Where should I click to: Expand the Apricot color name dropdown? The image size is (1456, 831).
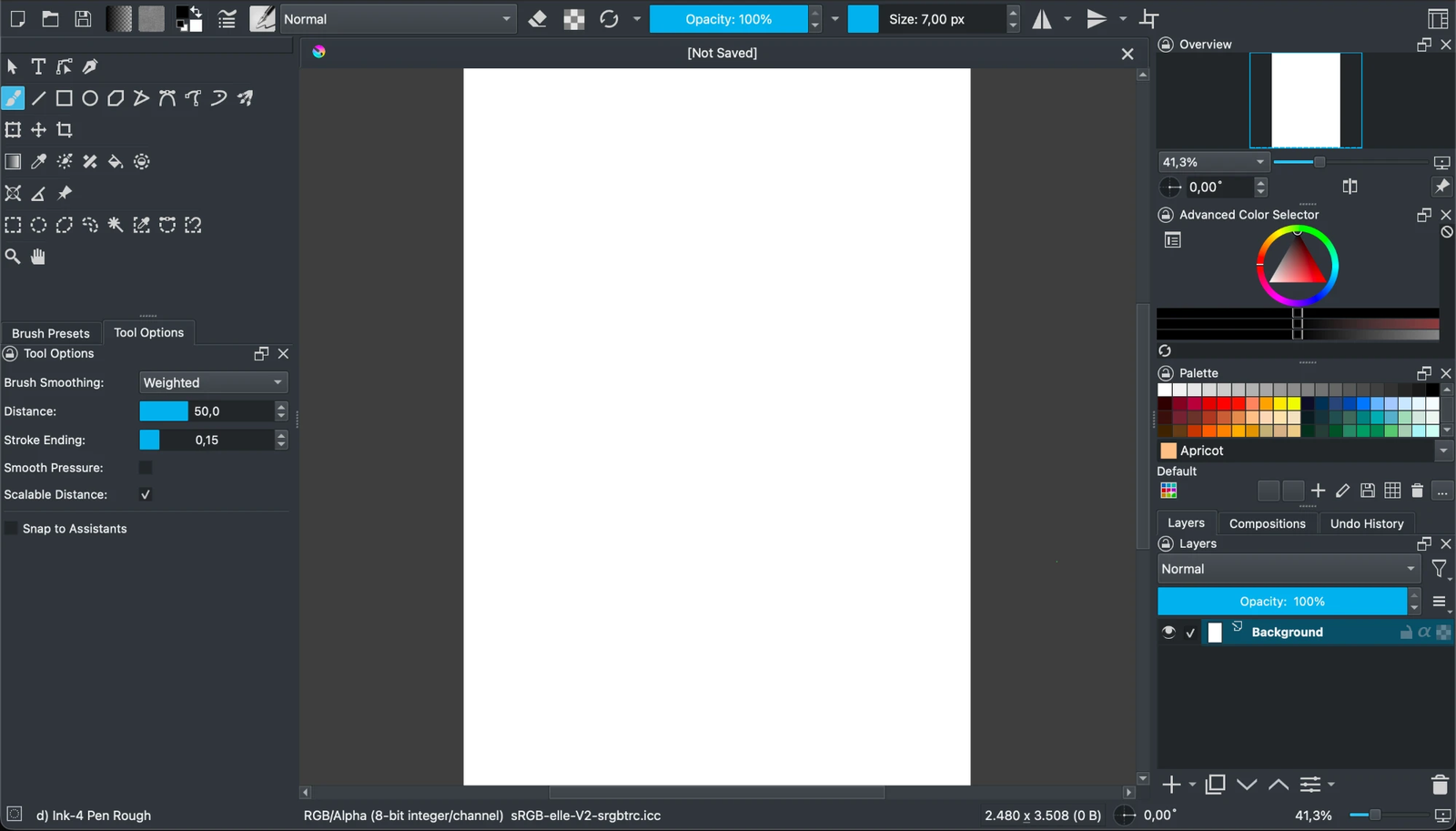(x=1443, y=451)
